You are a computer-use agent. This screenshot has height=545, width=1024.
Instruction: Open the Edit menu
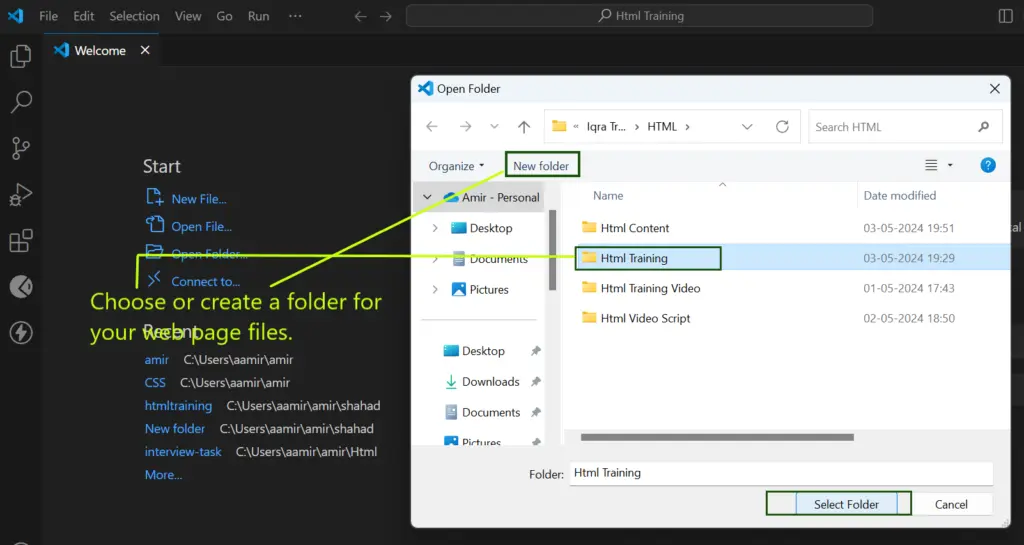tap(83, 16)
